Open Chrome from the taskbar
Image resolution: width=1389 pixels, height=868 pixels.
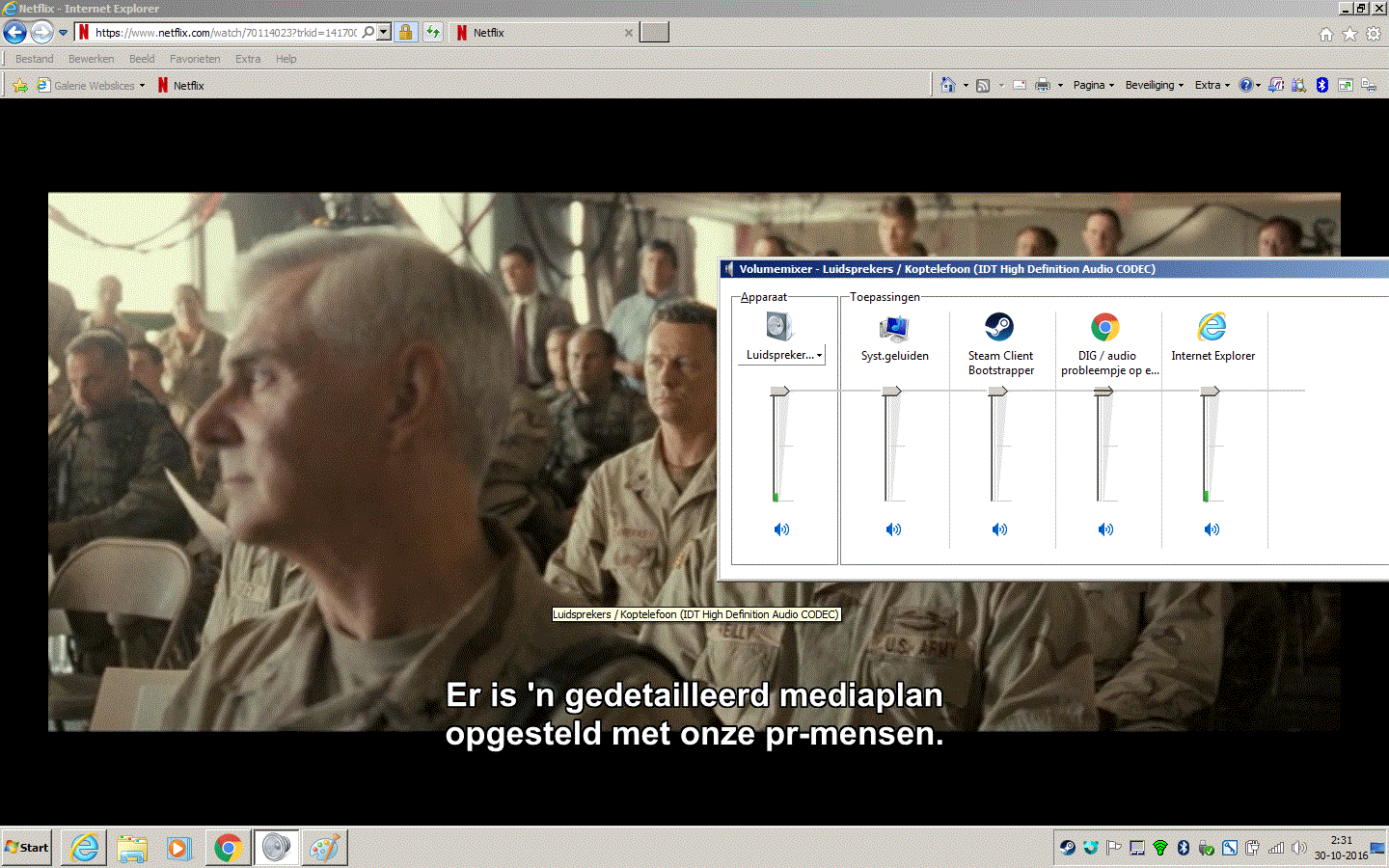228,848
